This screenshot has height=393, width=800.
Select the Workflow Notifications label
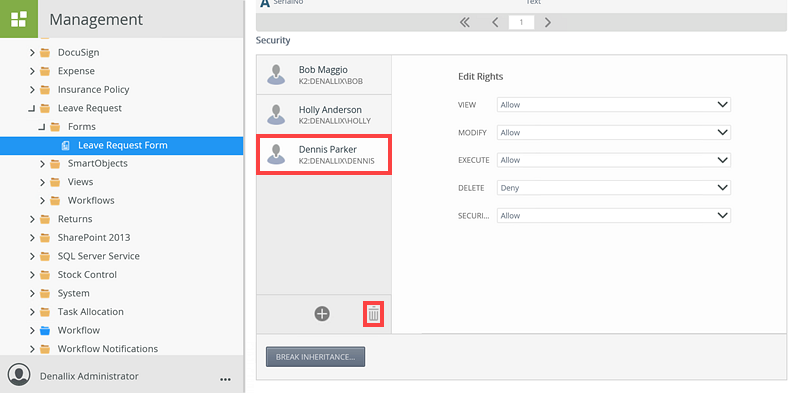tap(108, 349)
